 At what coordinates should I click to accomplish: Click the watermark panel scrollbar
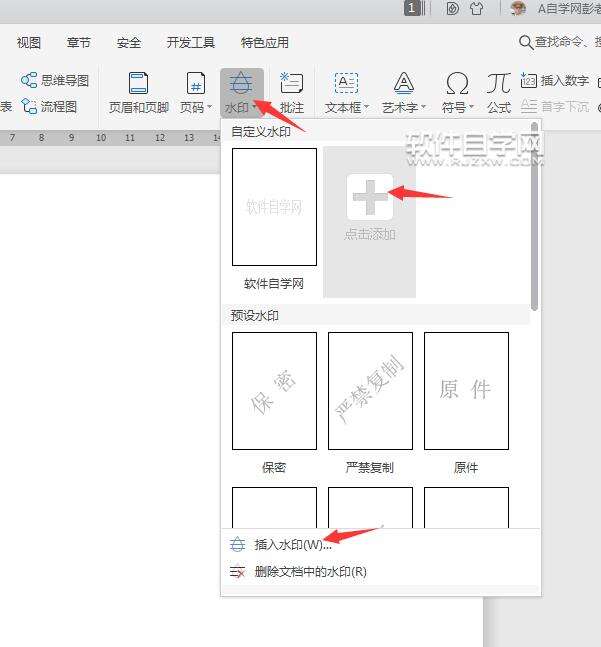pos(535,216)
